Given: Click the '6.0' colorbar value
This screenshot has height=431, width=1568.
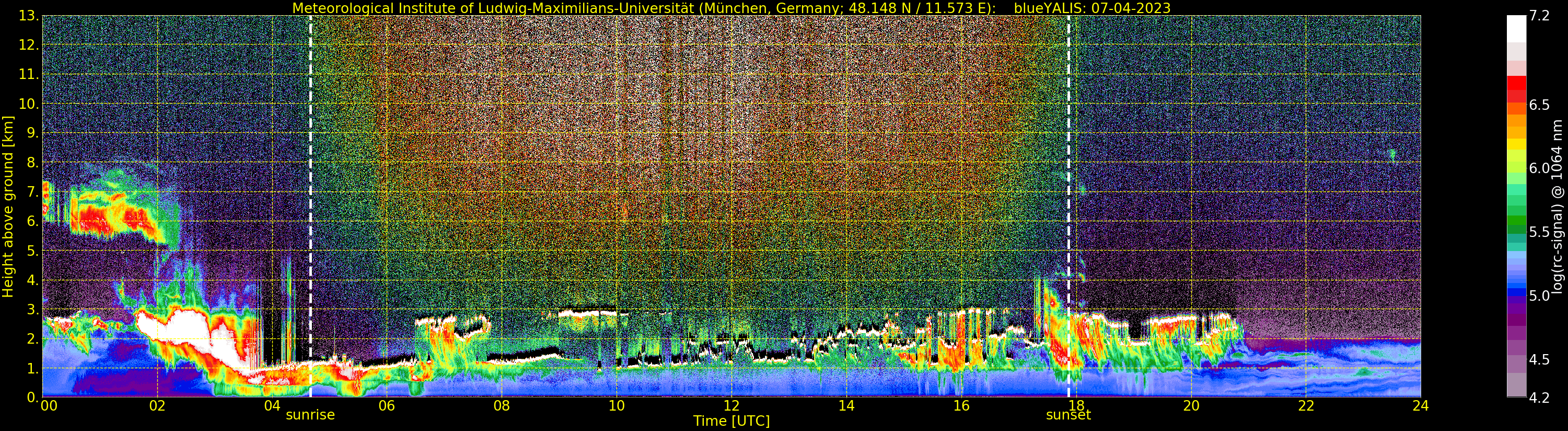Looking at the screenshot, I should (x=1539, y=168).
